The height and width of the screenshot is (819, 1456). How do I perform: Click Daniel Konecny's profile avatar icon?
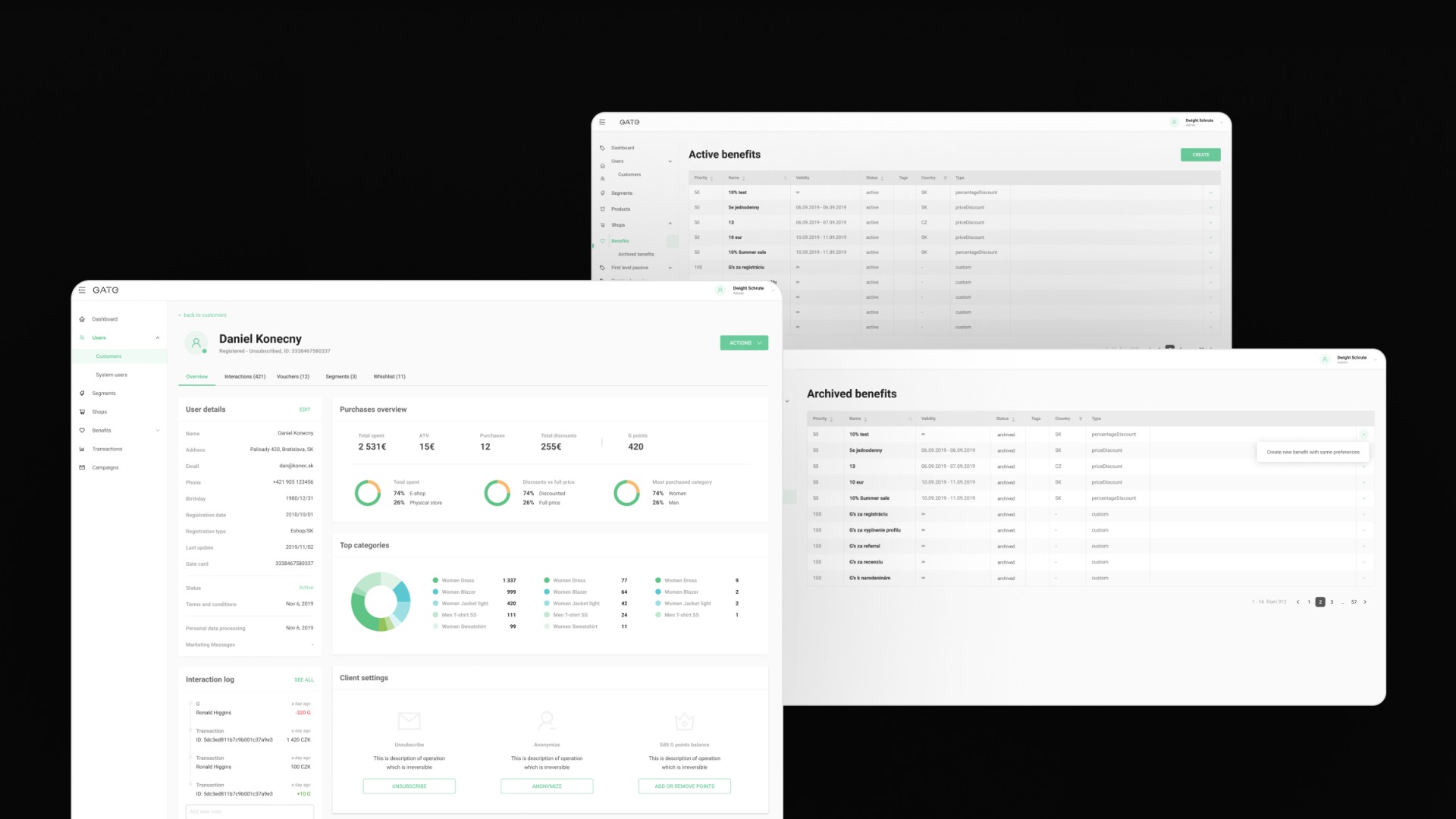coord(196,343)
